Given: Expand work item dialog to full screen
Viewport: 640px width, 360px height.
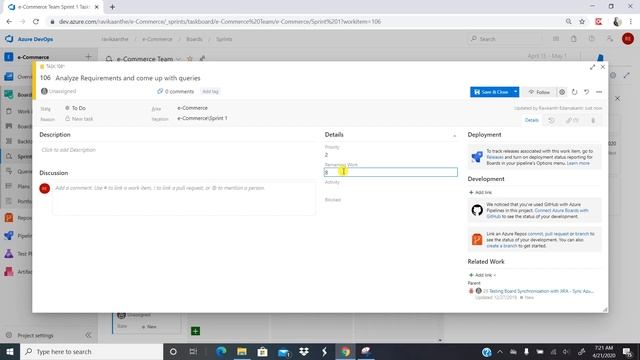Looking at the screenshot, I should tap(592, 67).
